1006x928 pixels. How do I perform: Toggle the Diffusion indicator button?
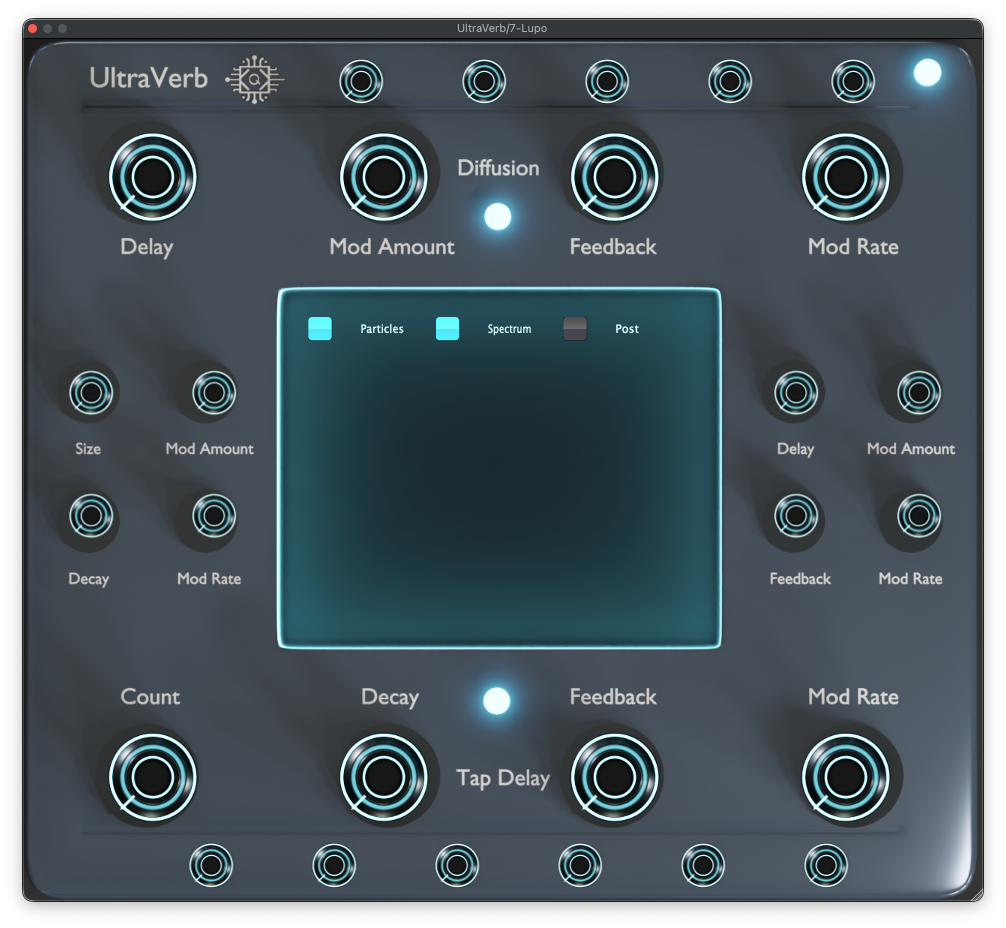point(497,216)
